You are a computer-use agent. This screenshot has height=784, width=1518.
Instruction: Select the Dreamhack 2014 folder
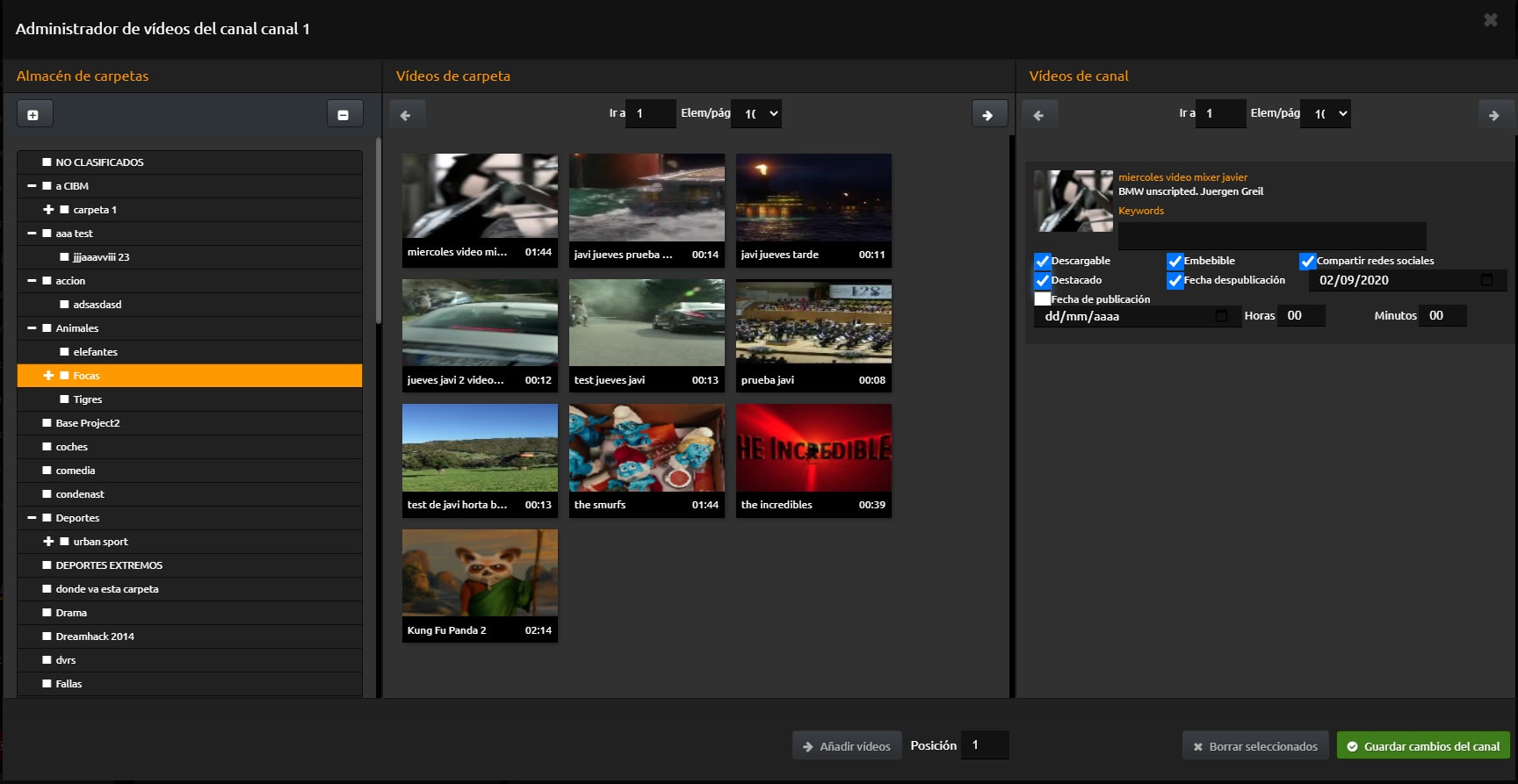click(x=190, y=637)
